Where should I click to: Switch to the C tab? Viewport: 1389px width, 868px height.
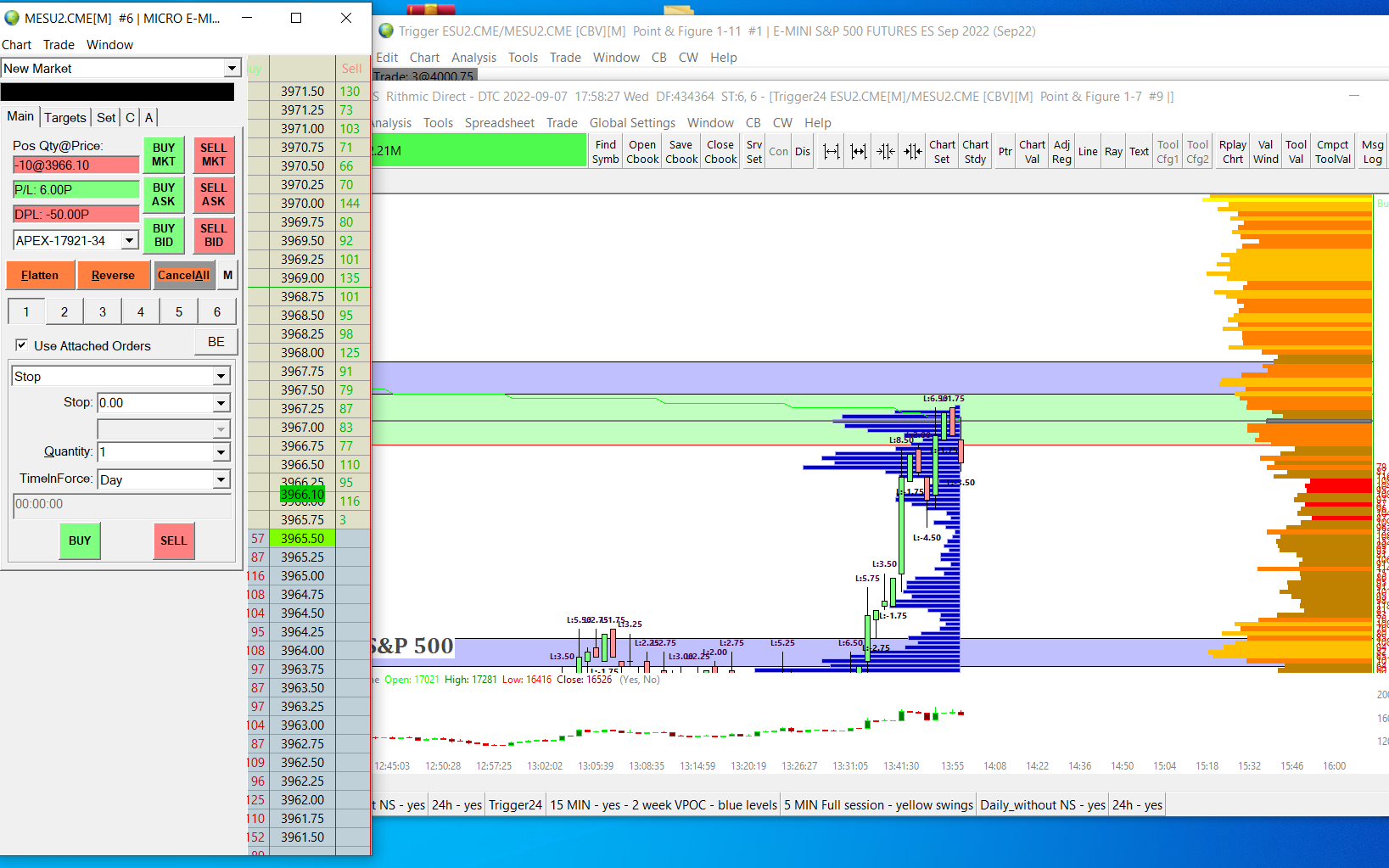(x=130, y=117)
